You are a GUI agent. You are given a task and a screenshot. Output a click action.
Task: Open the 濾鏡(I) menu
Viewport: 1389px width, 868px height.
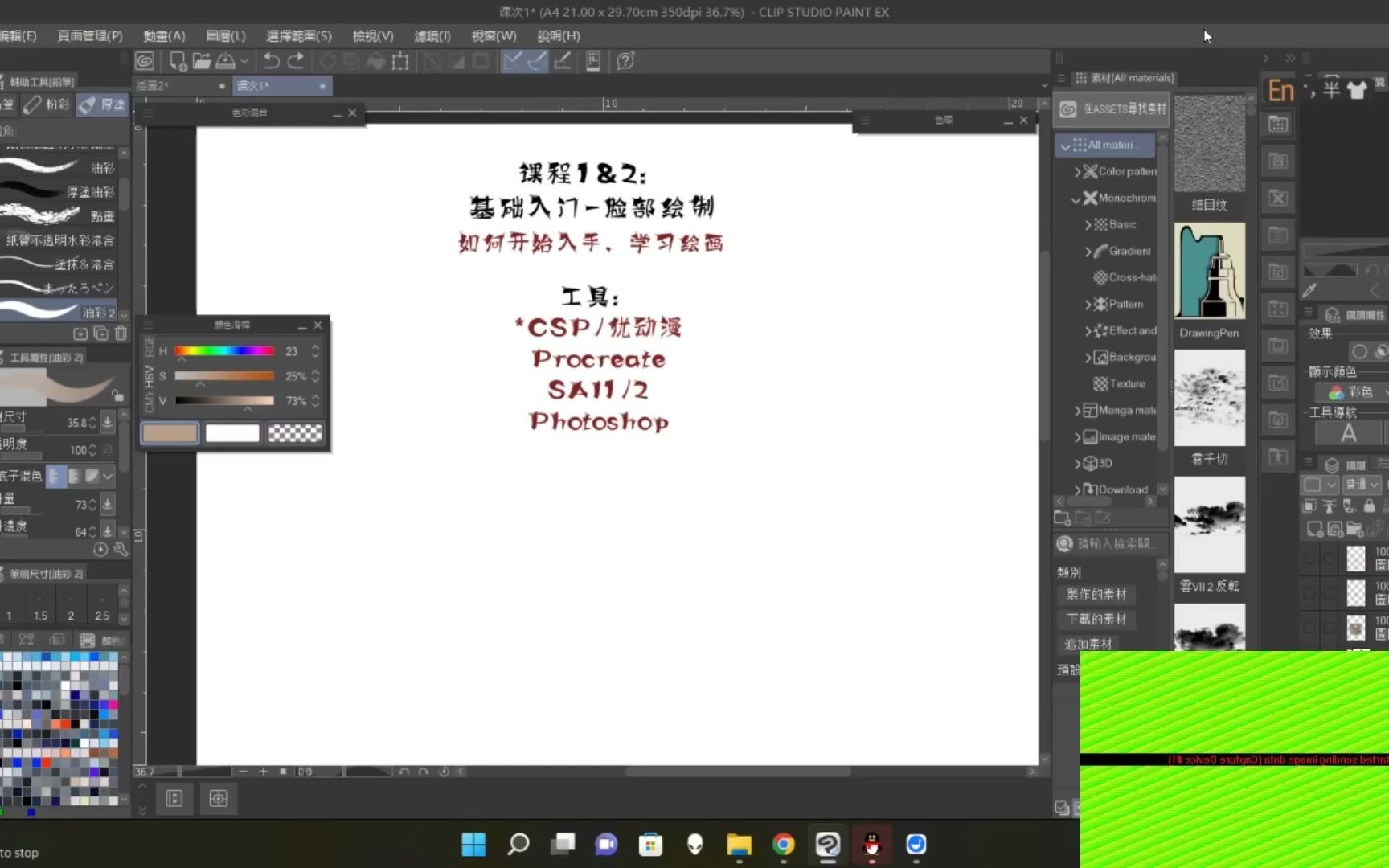tap(432, 35)
